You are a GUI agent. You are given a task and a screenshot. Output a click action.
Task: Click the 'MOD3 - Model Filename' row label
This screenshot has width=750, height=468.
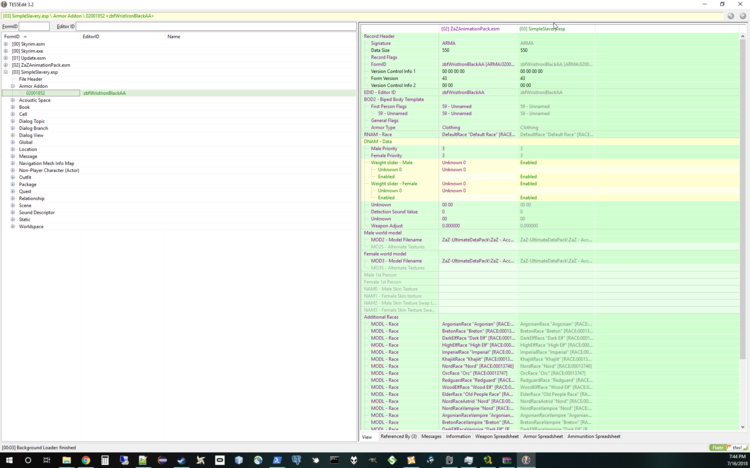click(x=397, y=261)
